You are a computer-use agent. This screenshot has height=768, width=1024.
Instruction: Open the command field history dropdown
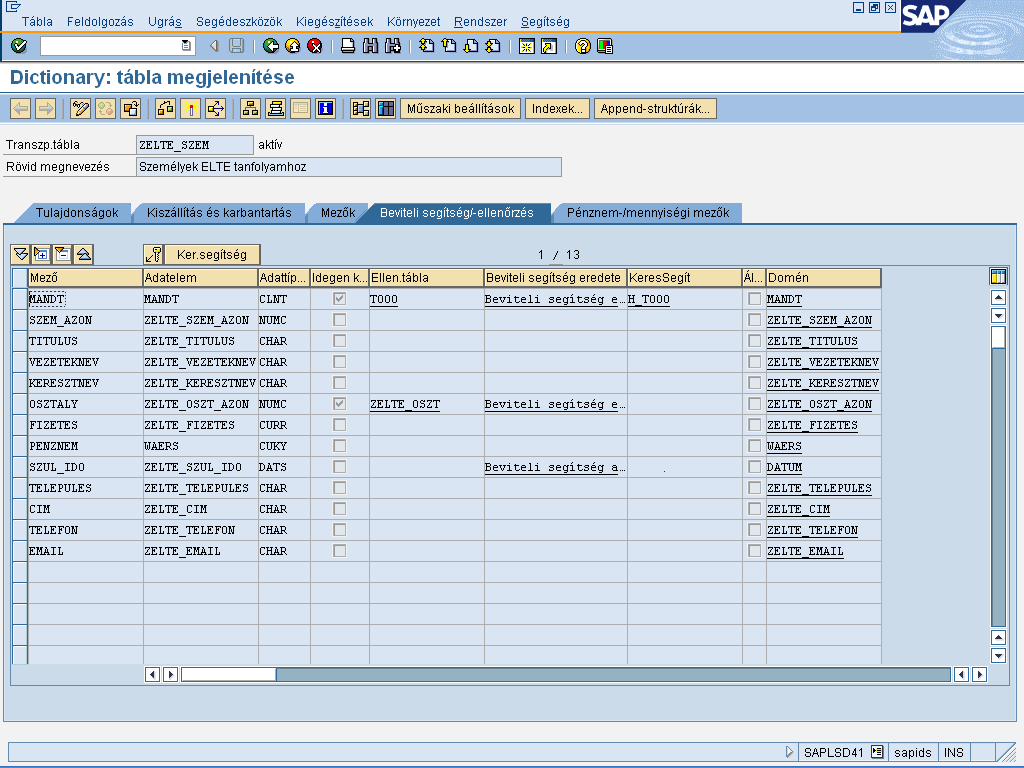186,46
